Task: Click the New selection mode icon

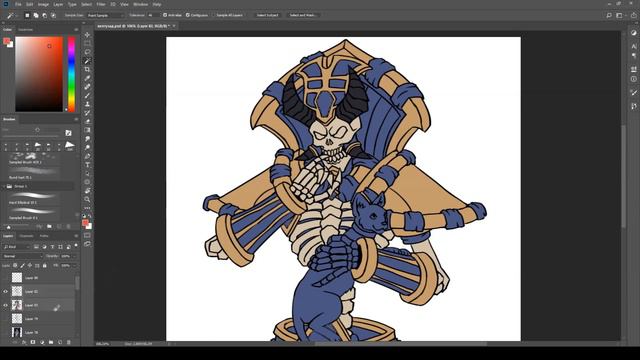Action: pyautogui.click(x=27, y=15)
